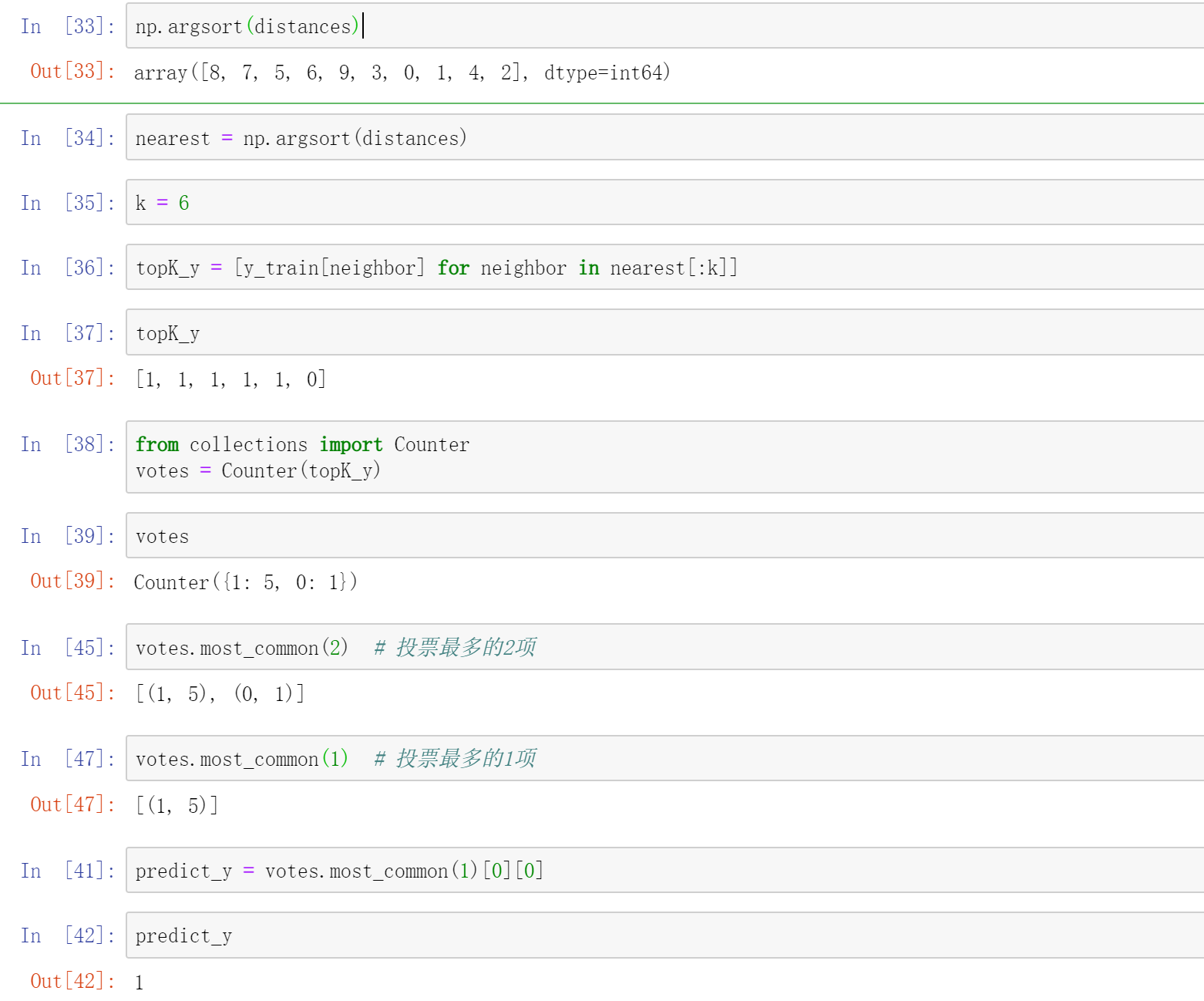This screenshot has height=1001, width=1204.
Task: Click the Counter({1: 5, 0: 1}) output
Action: (245, 582)
